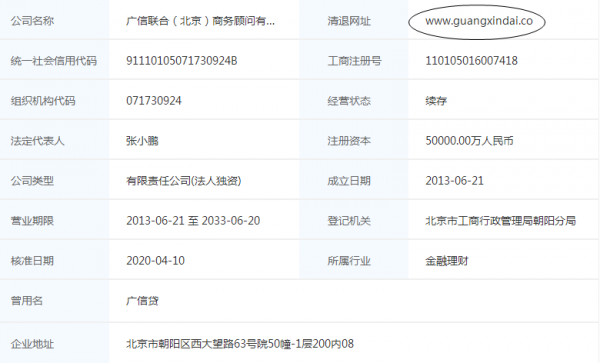This screenshot has width=600, height=363.
Task: Click the address 北京市朝阳区西大望路63号院50幢-1层200内08
Action: point(240,344)
